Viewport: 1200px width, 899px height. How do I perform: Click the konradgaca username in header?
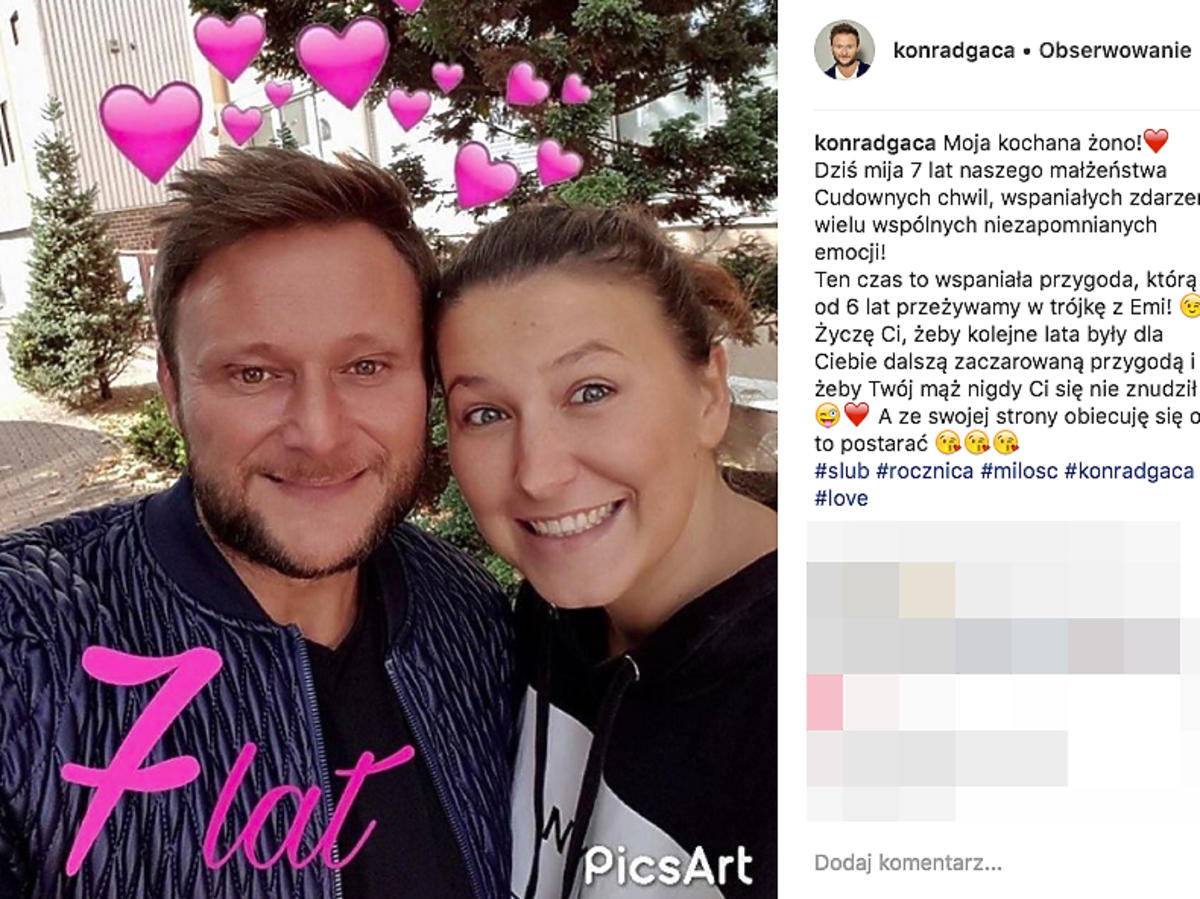pos(954,50)
